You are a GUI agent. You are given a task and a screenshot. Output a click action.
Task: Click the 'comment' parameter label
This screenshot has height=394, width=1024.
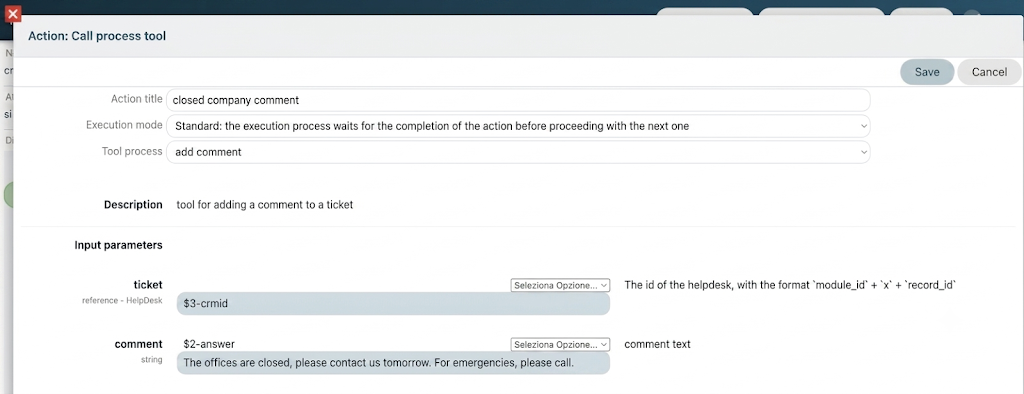138,344
